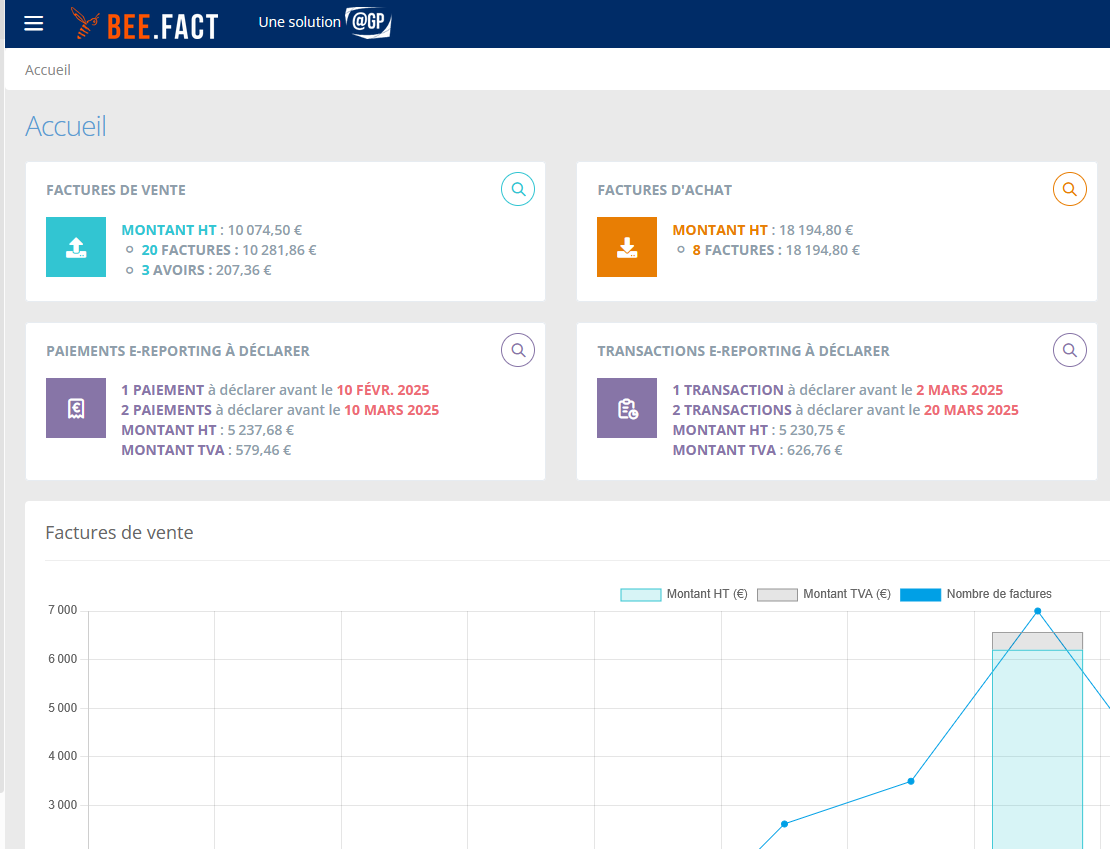This screenshot has height=849, width=1110.
Task: Open the hamburger navigation menu
Action: (x=34, y=23)
